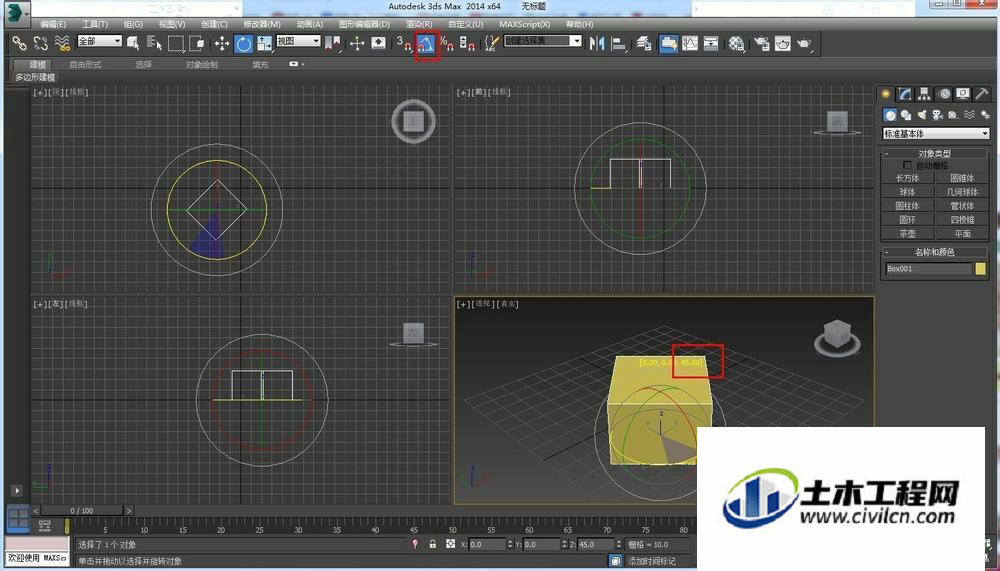Enable the 自动栅格 checkbox
The width and height of the screenshot is (1000, 571).
pos(908,165)
